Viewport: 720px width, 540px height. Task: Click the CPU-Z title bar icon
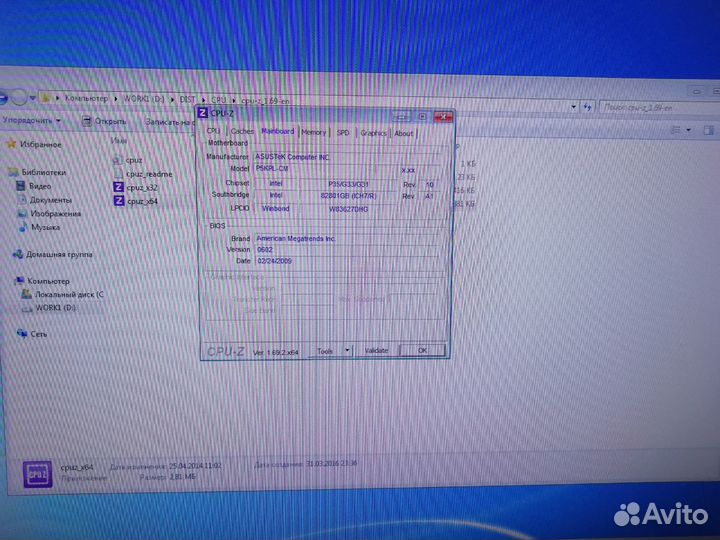pos(202,112)
